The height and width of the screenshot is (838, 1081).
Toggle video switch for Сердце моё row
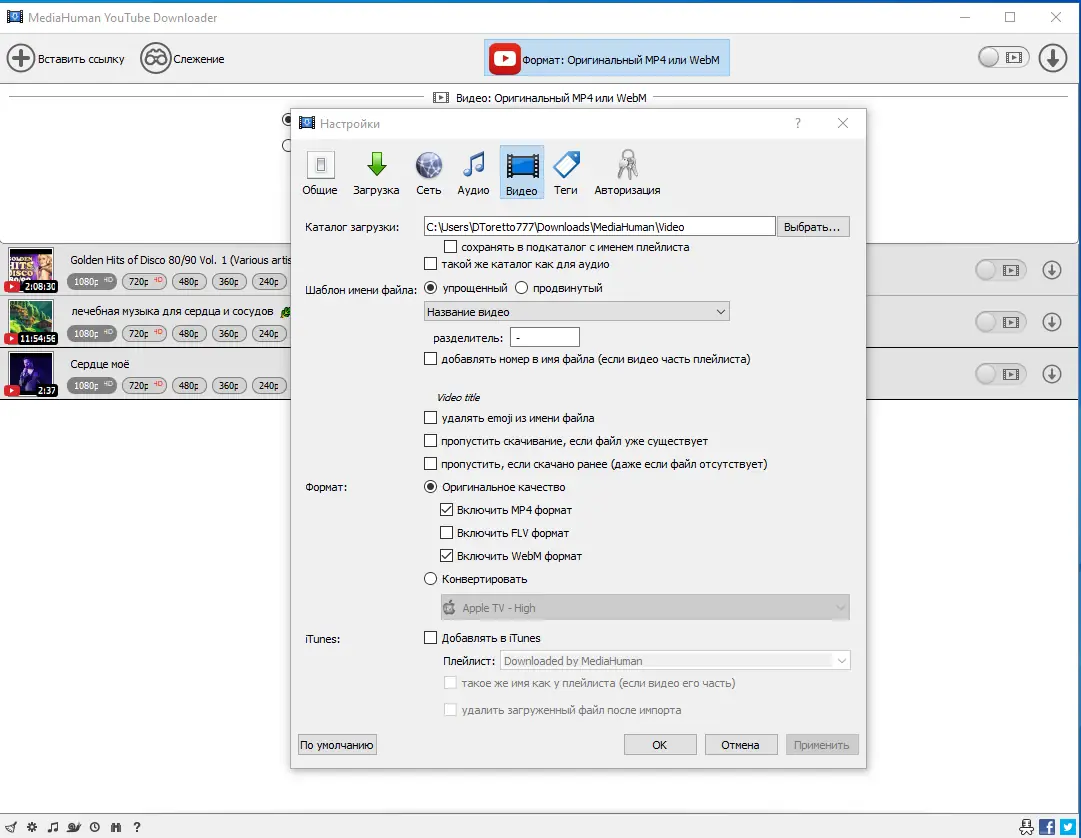1001,374
